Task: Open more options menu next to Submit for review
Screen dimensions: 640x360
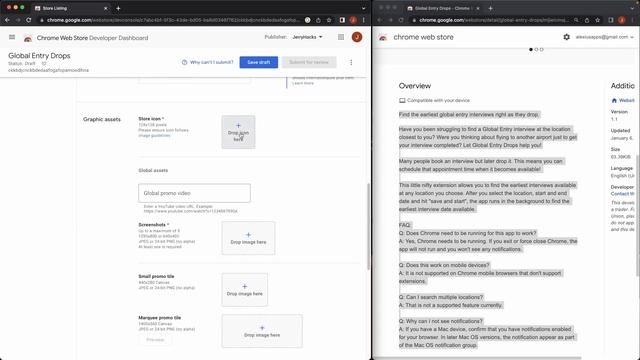Action: click(x=351, y=62)
